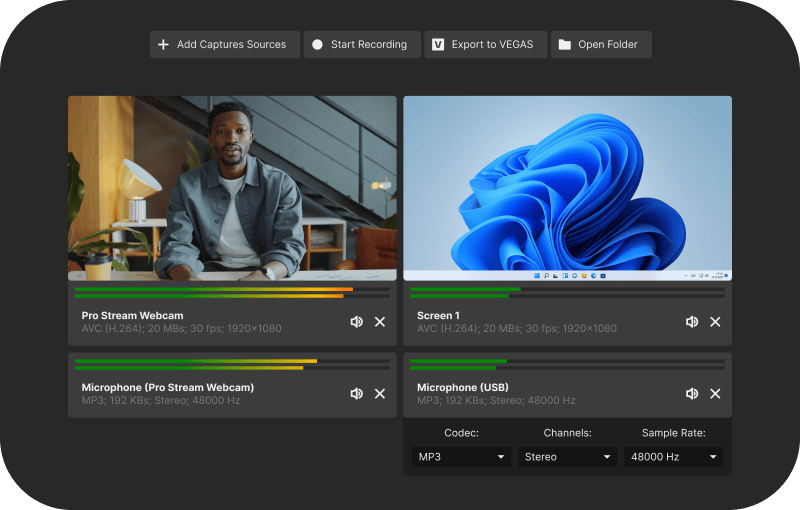Click the record circle icon

tap(317, 45)
